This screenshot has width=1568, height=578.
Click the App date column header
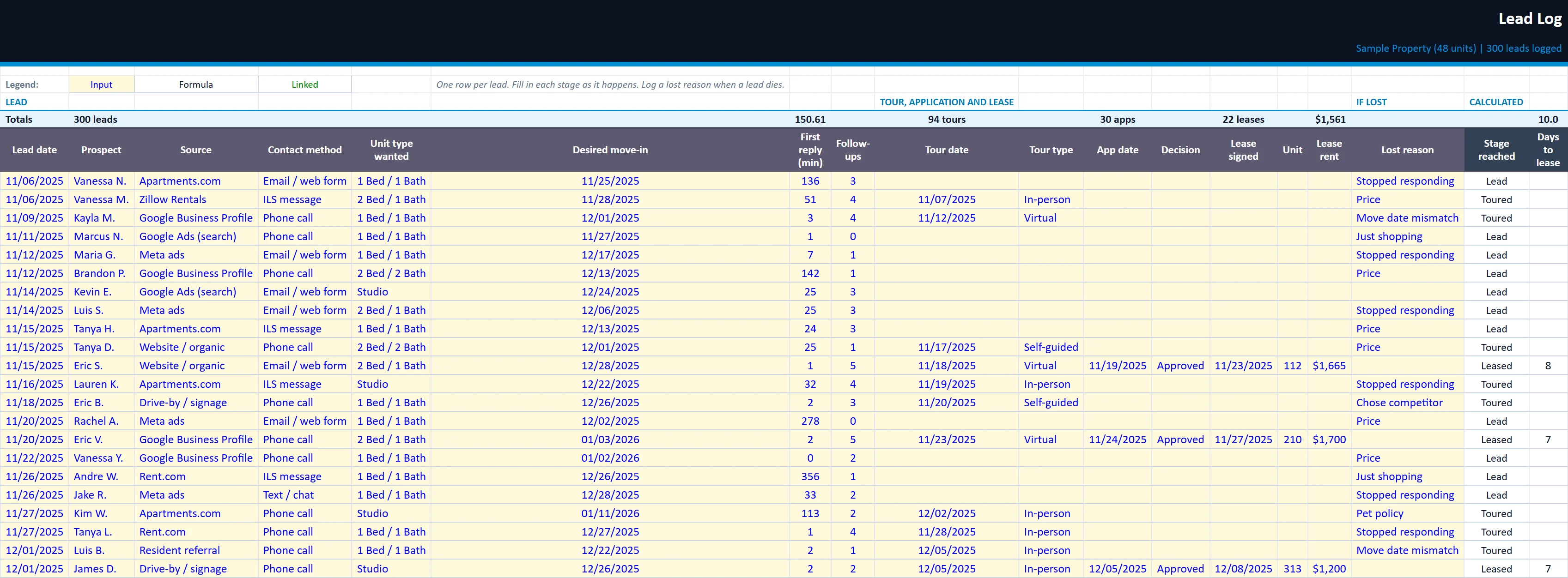point(1118,150)
